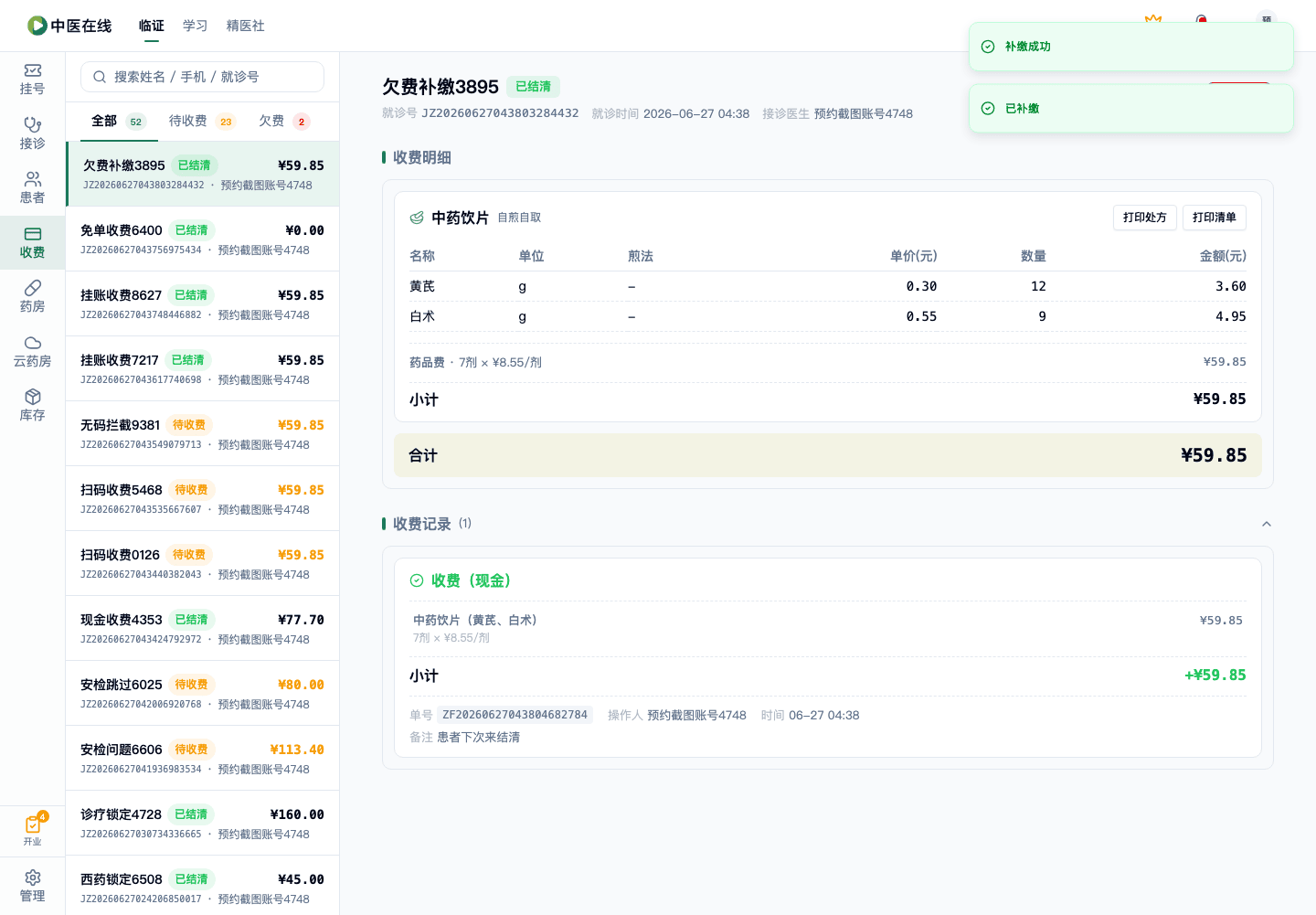Collapse the 收费记录 section chevron
This screenshot has height=915, width=1316.
1267,524
